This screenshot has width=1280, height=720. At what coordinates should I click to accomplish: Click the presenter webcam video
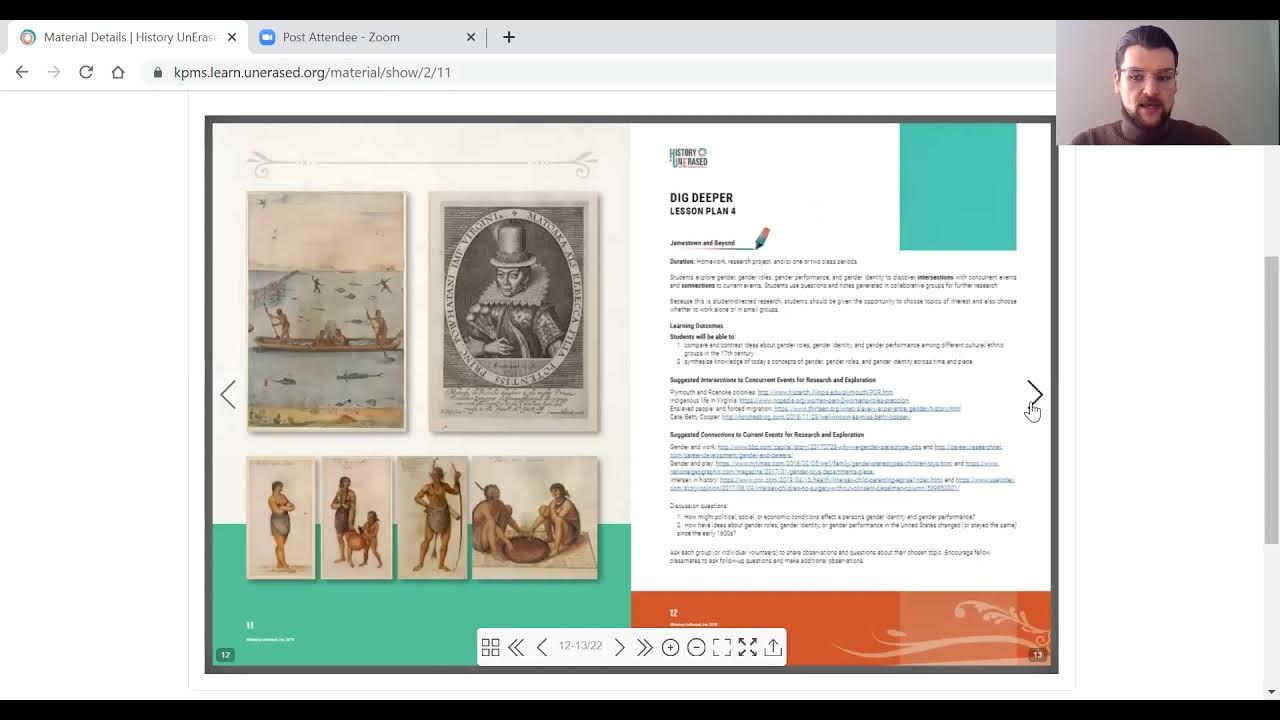click(1168, 83)
